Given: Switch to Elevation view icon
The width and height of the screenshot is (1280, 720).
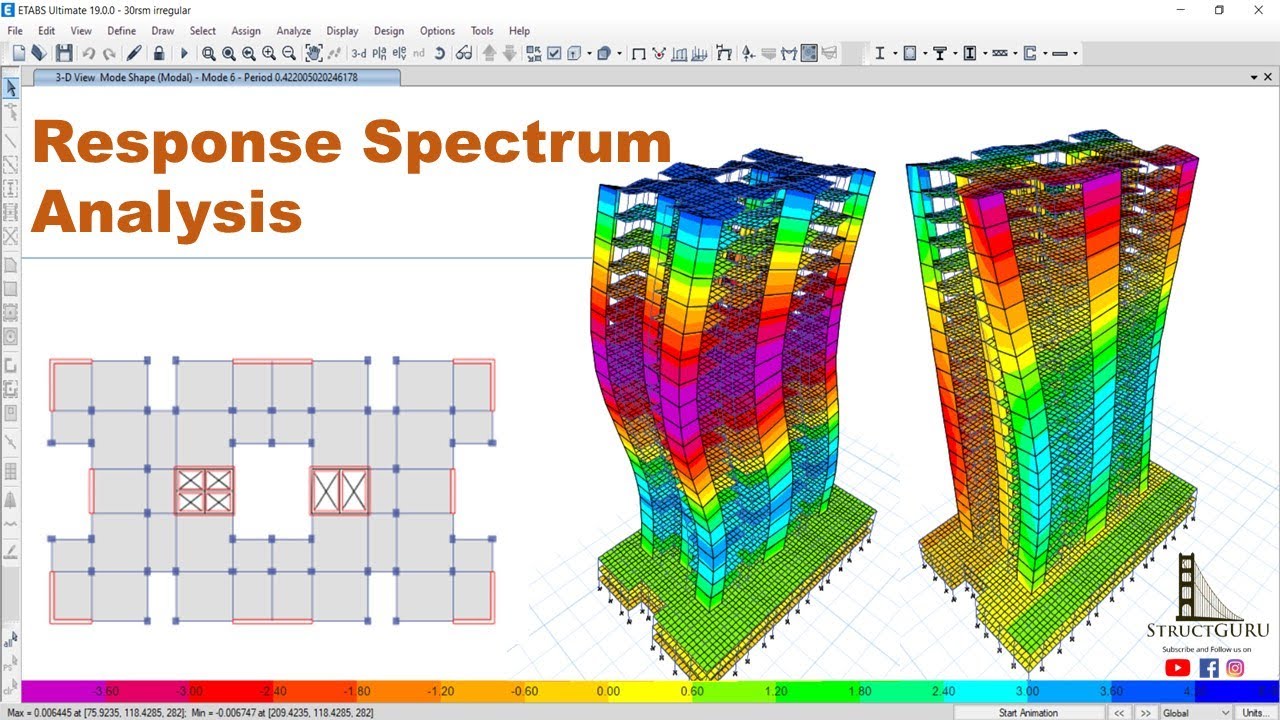Looking at the screenshot, I should 399,53.
